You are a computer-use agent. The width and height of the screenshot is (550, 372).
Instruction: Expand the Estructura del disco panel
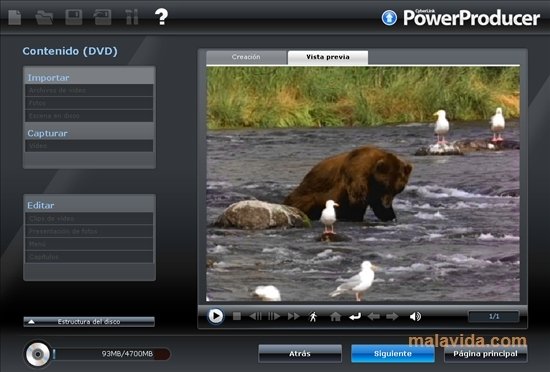tap(89, 322)
